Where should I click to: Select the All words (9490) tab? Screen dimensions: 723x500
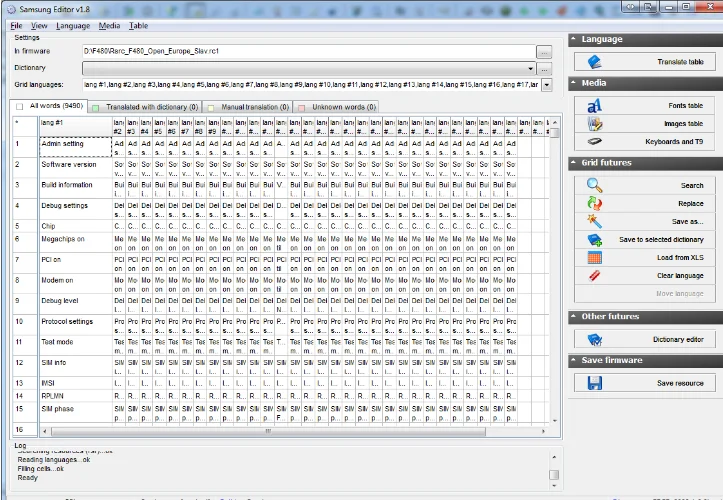coord(49,106)
